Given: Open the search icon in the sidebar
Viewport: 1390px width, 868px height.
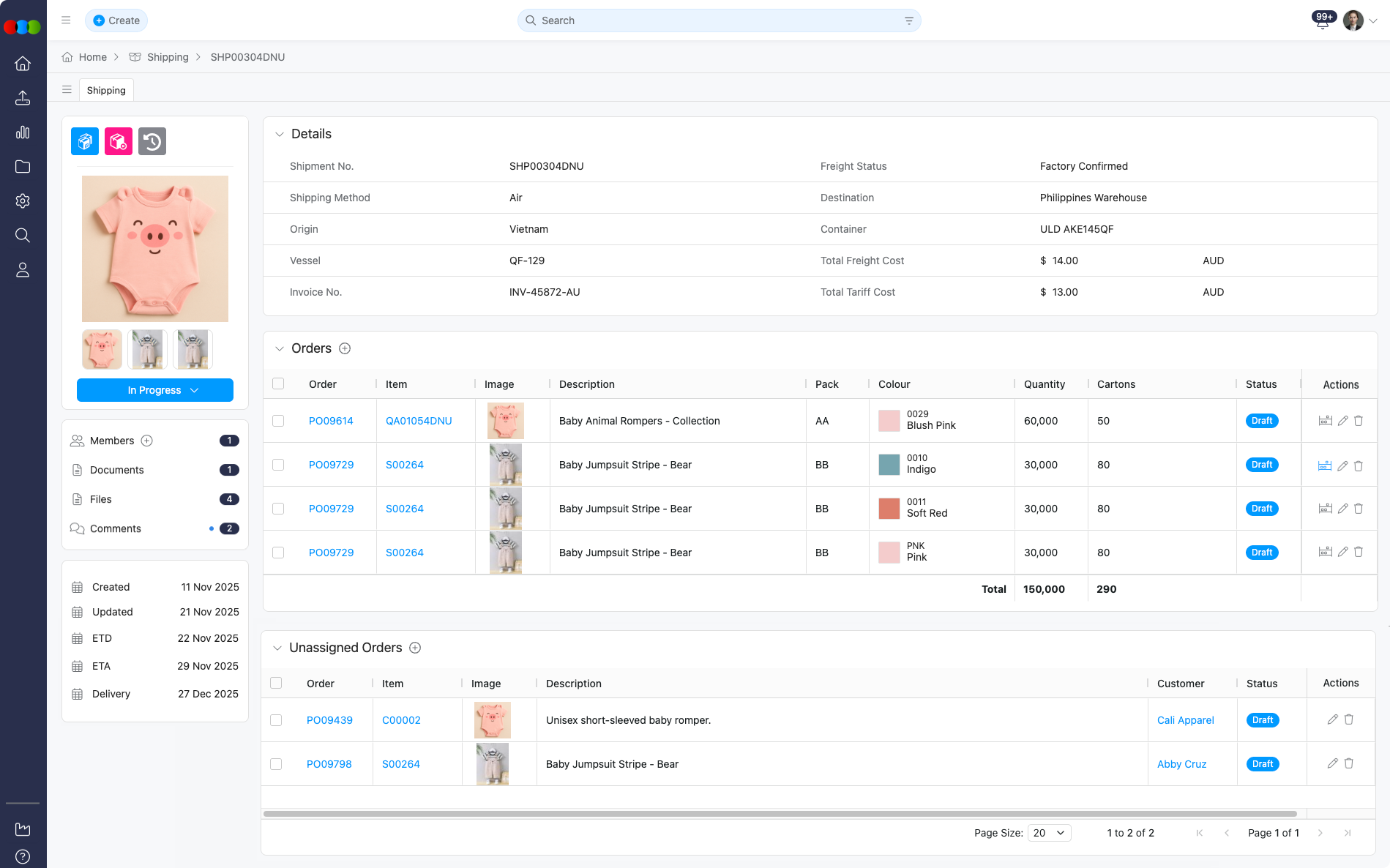Looking at the screenshot, I should click(x=23, y=235).
